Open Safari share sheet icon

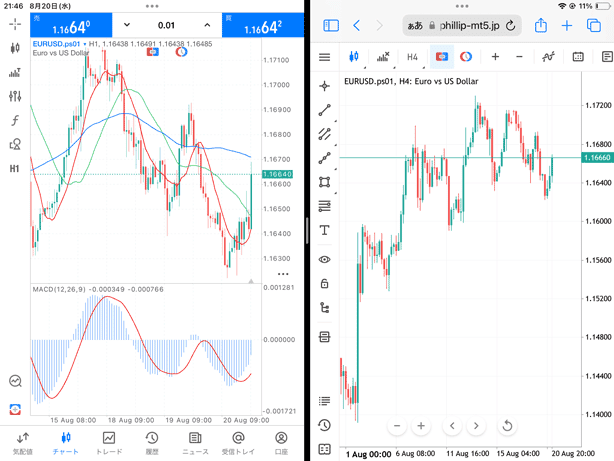pyautogui.click(x=541, y=25)
